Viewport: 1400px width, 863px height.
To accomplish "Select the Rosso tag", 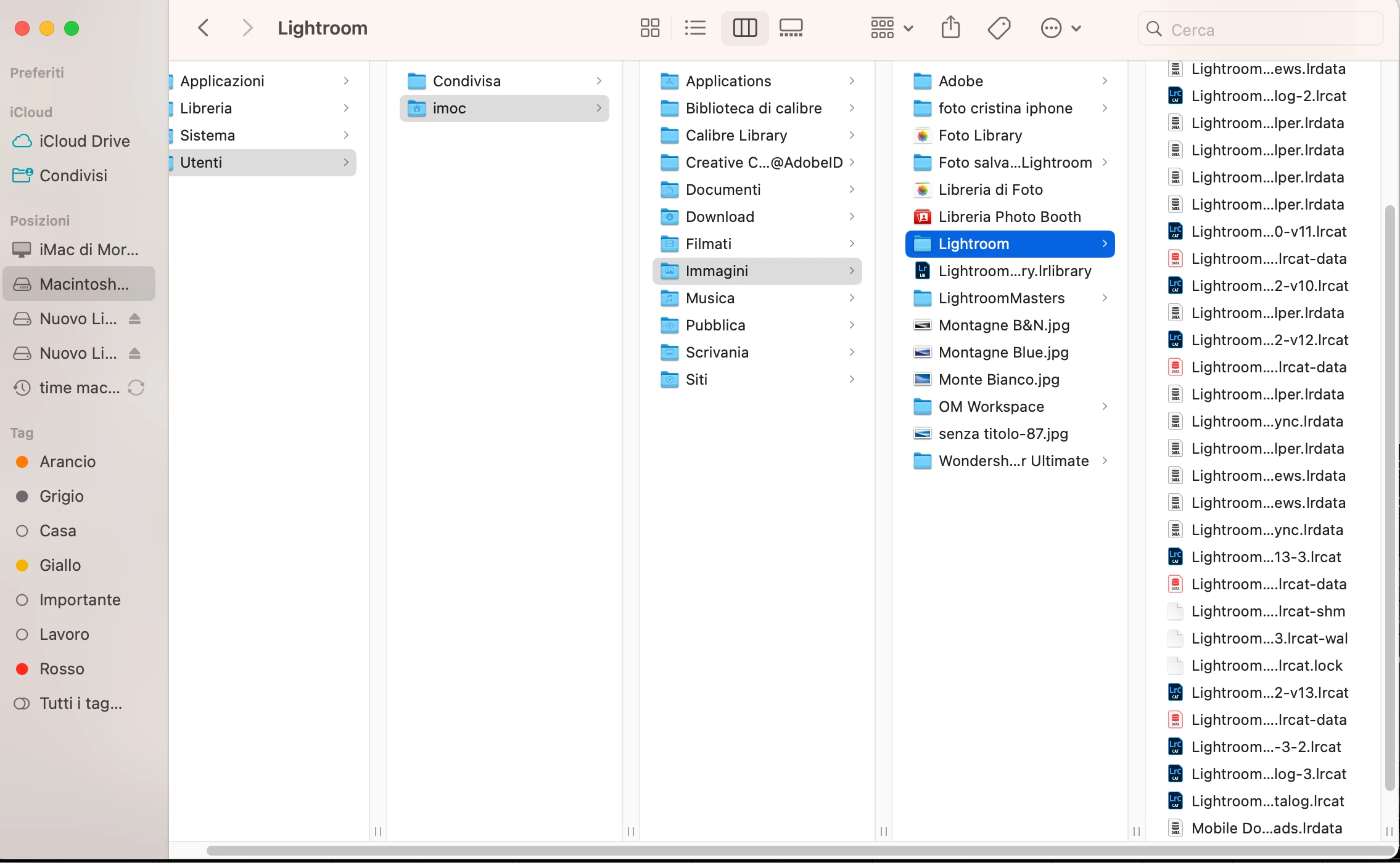I will (x=62, y=669).
